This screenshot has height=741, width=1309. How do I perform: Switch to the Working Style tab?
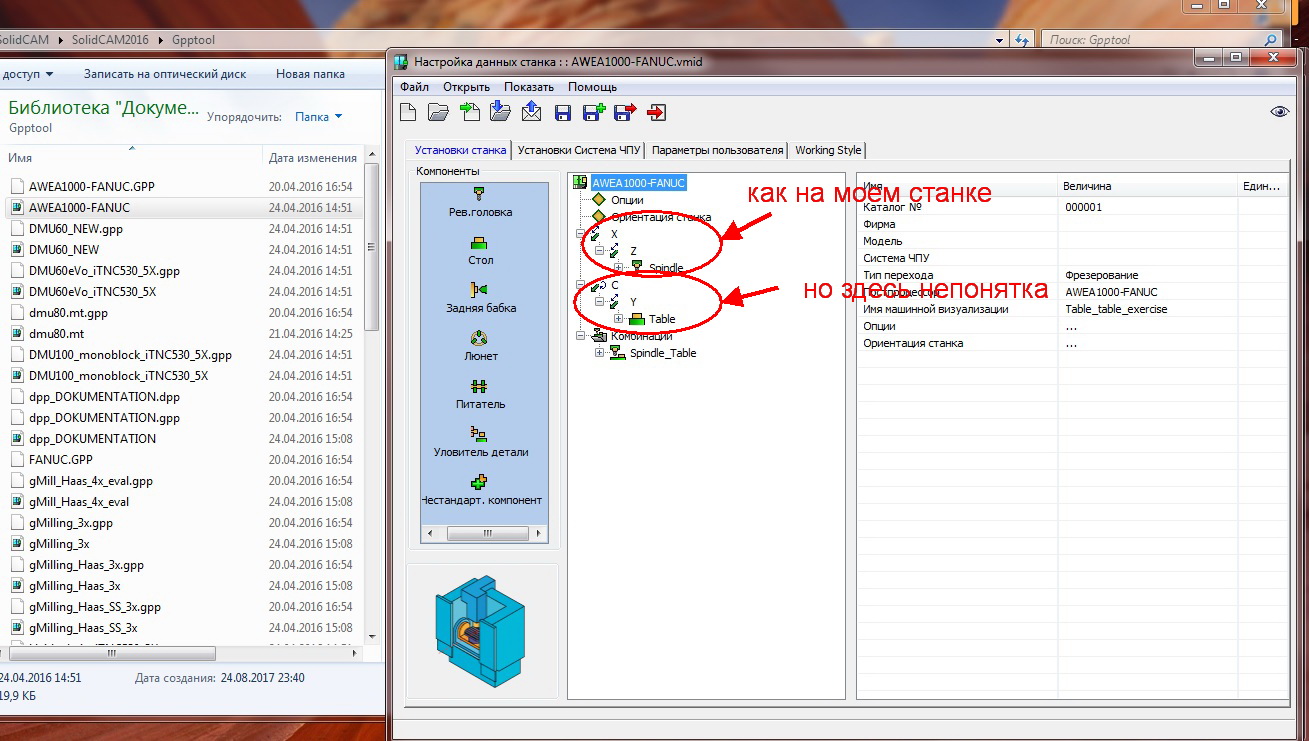828,150
